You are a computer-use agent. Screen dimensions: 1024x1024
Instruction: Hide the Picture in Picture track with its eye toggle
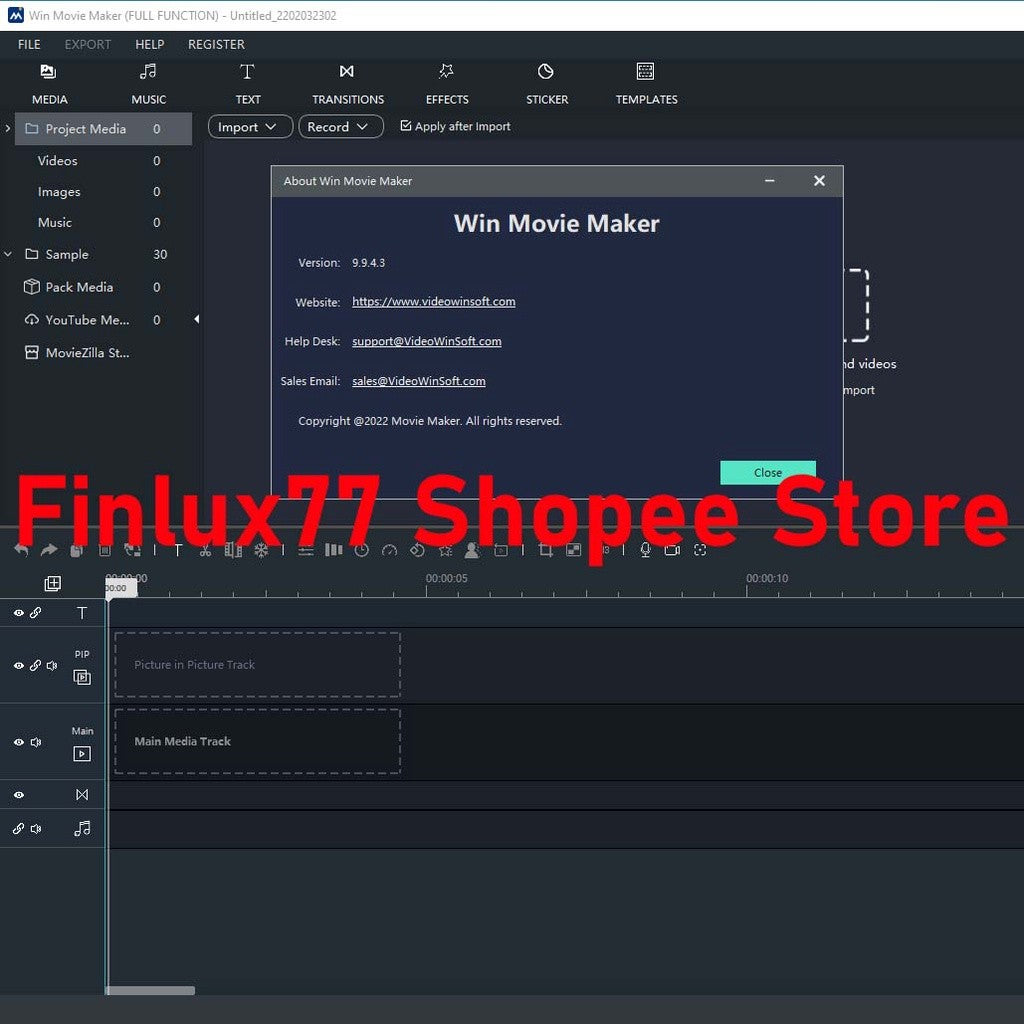pos(18,665)
